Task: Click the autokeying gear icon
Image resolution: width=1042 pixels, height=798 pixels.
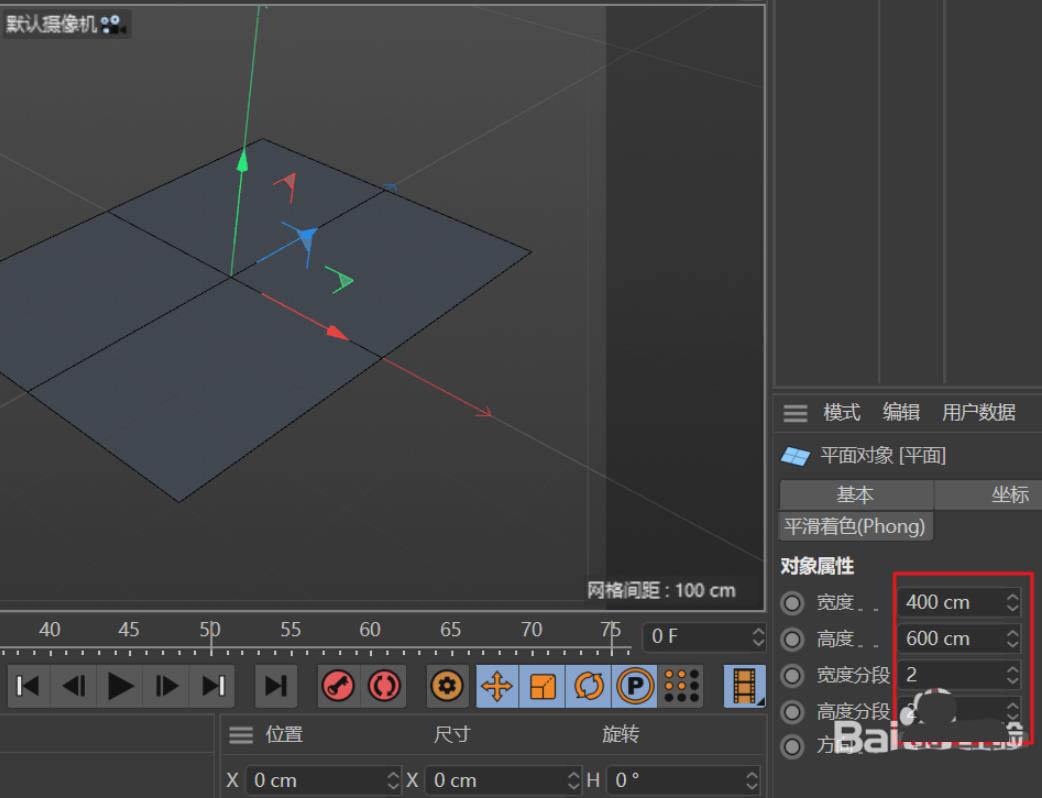Action: coord(448,686)
